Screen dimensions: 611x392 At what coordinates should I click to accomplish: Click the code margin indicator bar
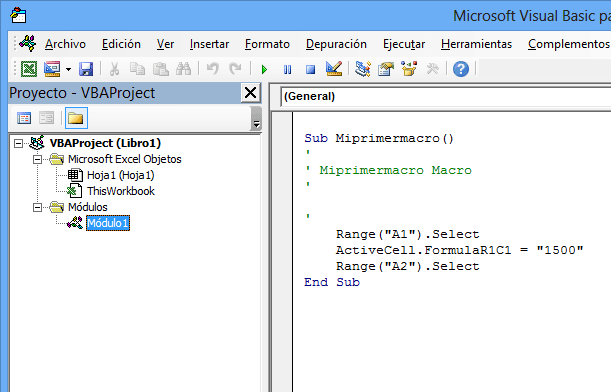282,252
